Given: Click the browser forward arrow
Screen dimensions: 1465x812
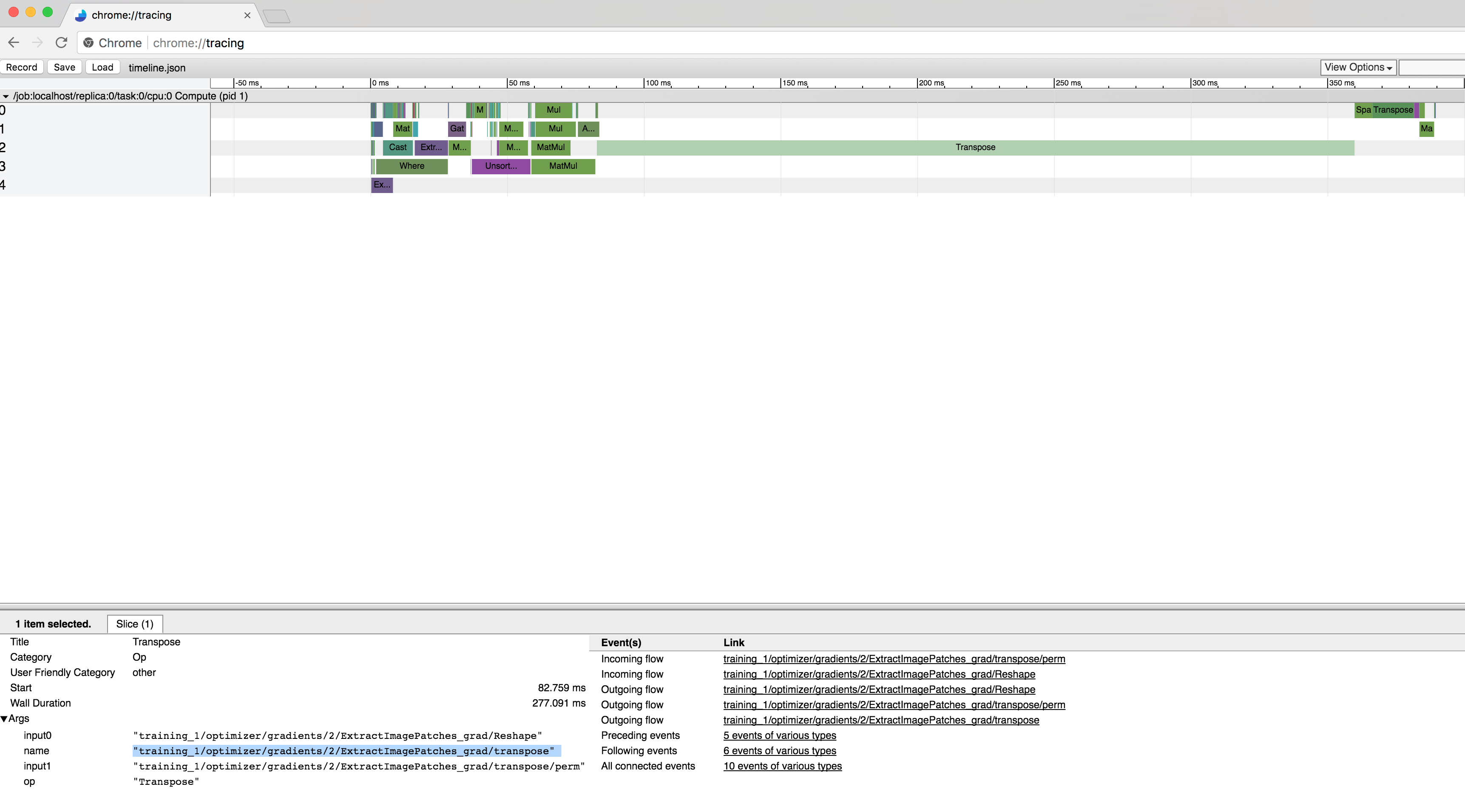Looking at the screenshot, I should 37,43.
